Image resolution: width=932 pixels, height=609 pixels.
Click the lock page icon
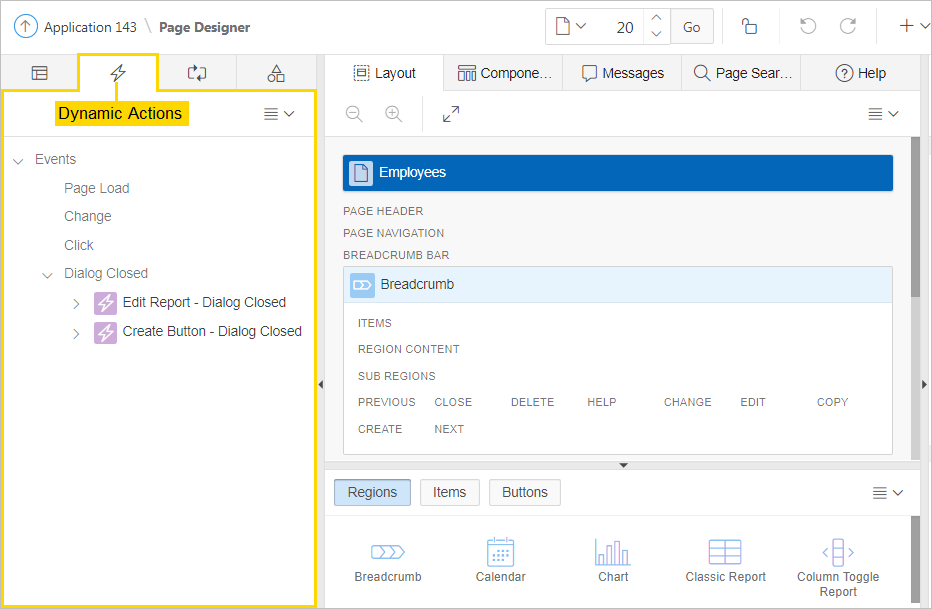pyautogui.click(x=749, y=27)
